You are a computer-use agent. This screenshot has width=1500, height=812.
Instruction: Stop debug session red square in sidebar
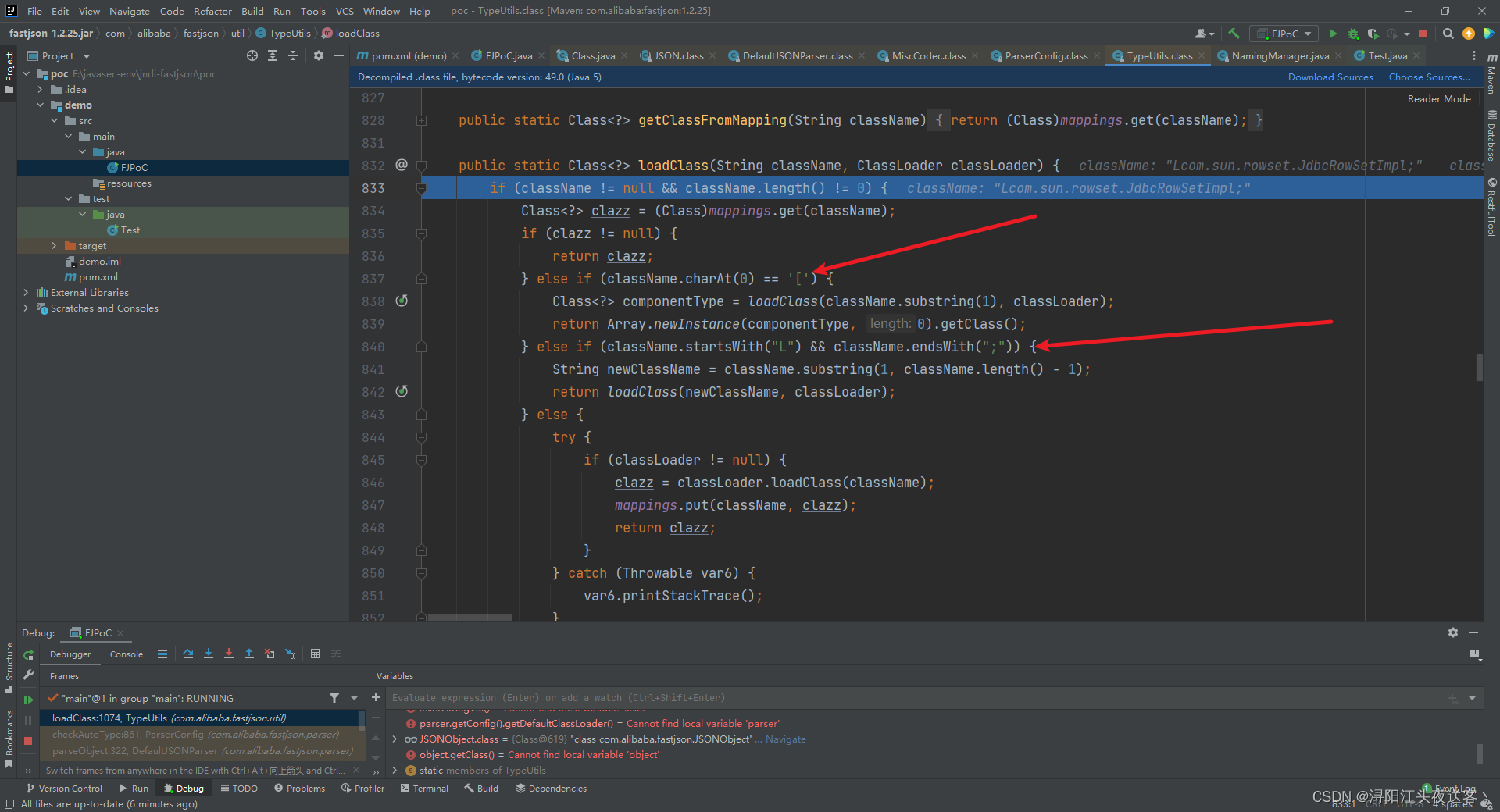[x=28, y=740]
